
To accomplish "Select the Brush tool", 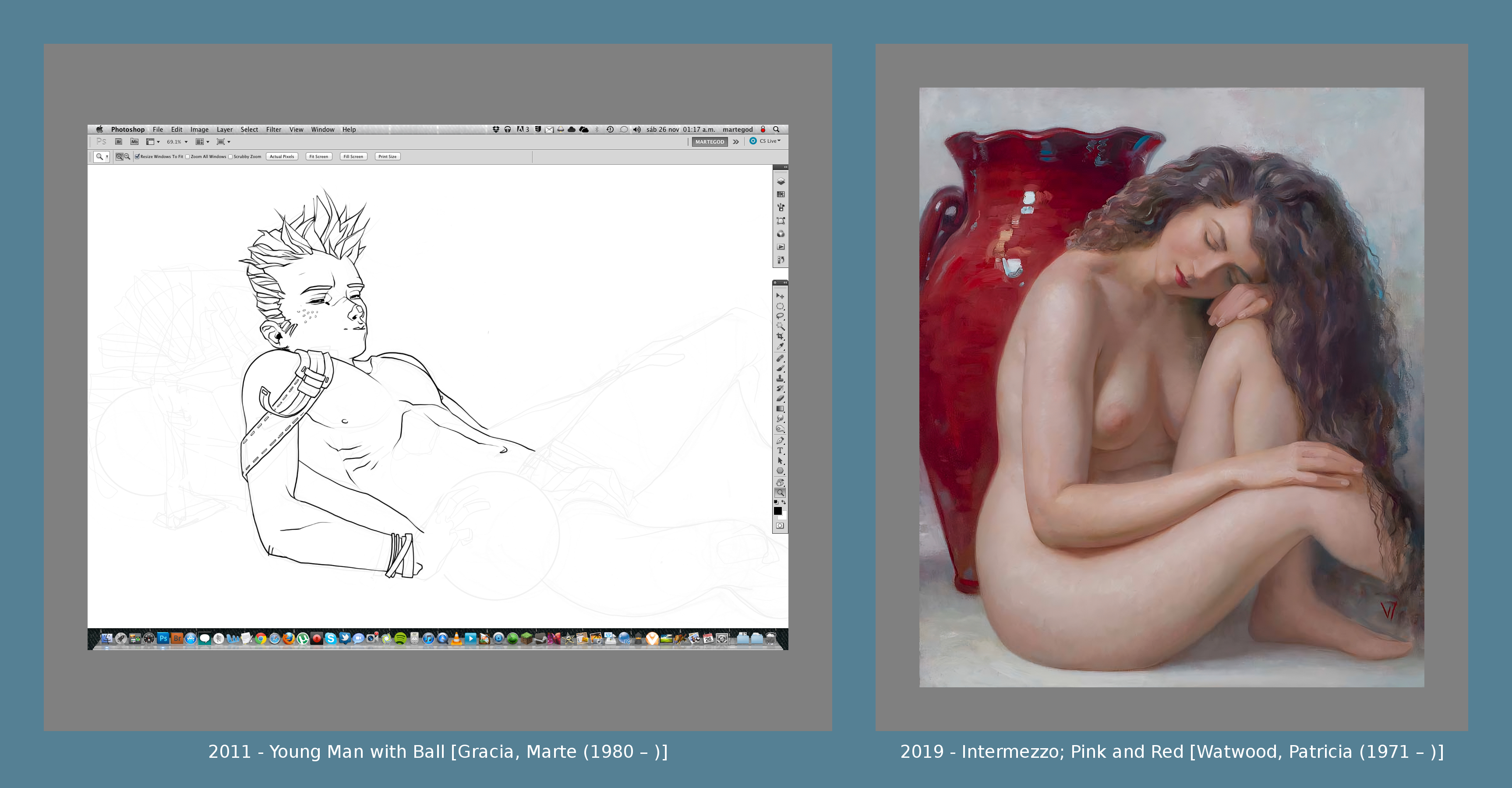I will pyautogui.click(x=780, y=368).
